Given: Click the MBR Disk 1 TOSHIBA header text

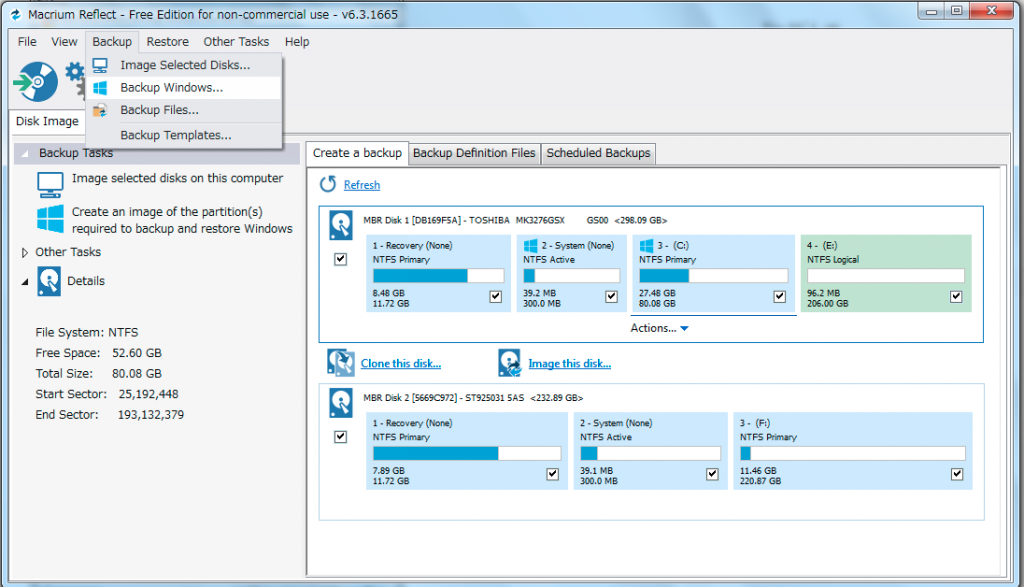Looking at the screenshot, I should pos(515,221).
